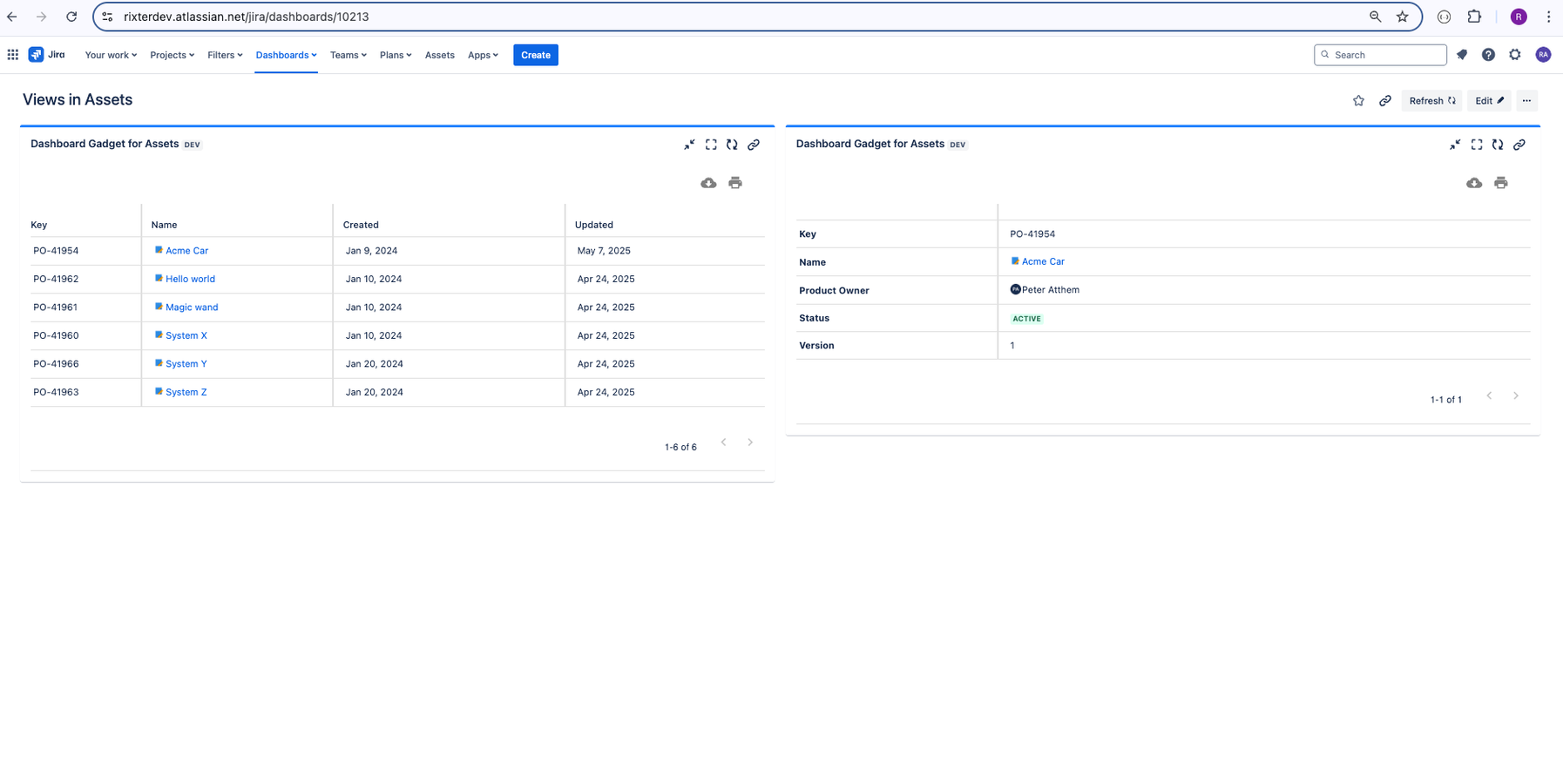Maximize the right Assets gadget
This screenshot has width=1563, height=784.
(x=1477, y=145)
